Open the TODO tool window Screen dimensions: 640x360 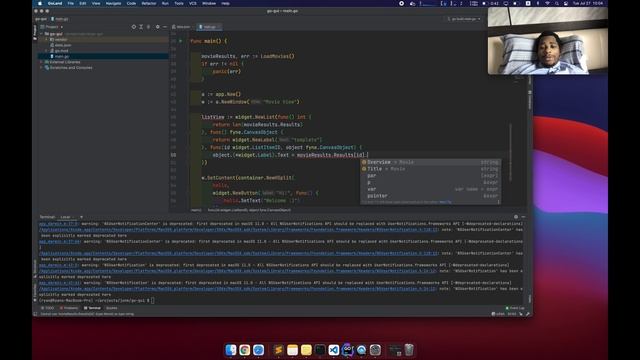48,308
